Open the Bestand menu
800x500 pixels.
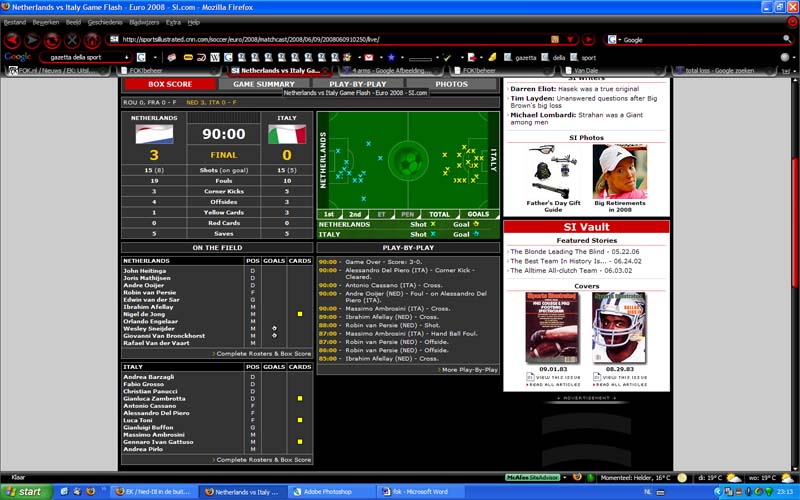point(15,22)
